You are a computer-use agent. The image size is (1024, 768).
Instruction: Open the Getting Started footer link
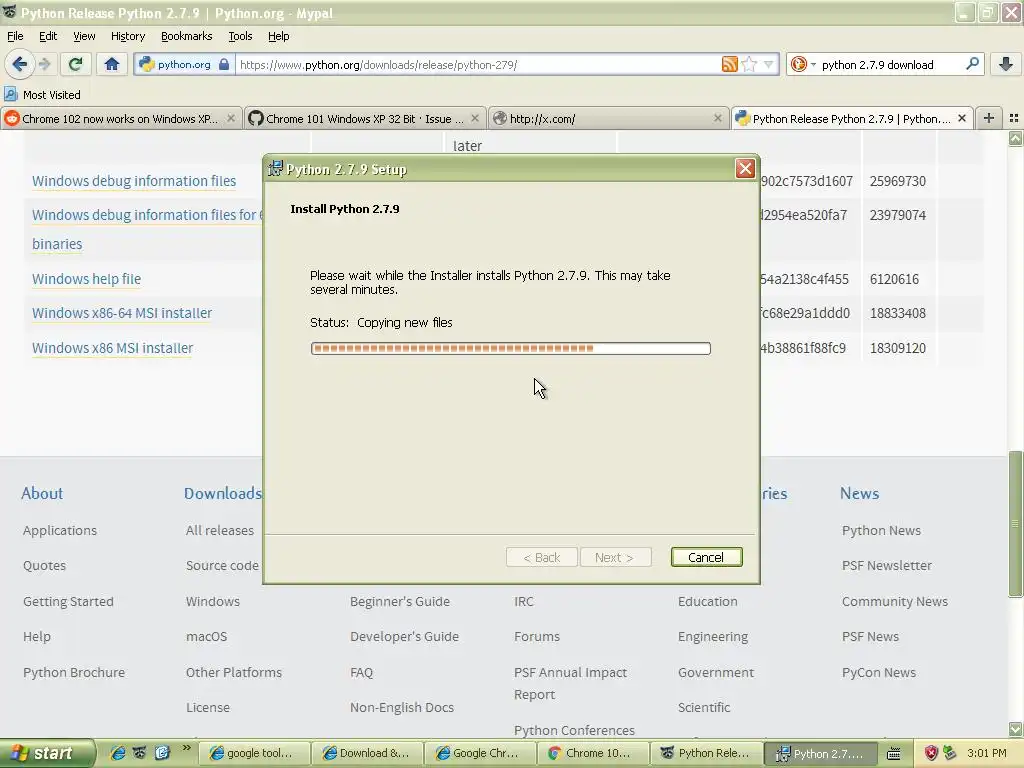pyautogui.click(x=68, y=601)
